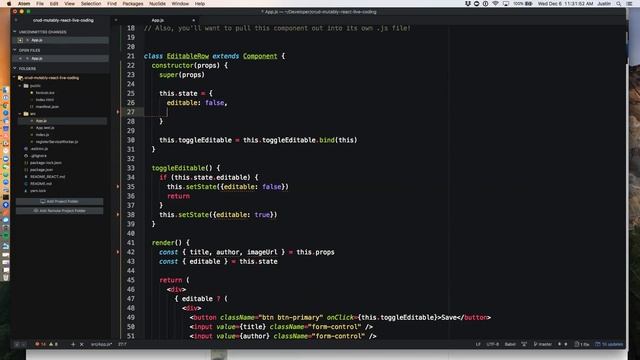Screen dimensions: 640x360
Task: Click the word Component on line 21
Action: (260, 56)
